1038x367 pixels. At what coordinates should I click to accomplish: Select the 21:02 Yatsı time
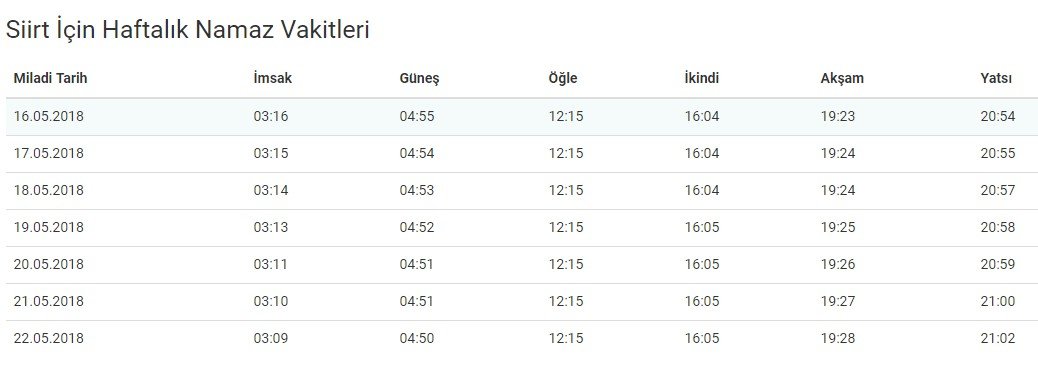(998, 339)
